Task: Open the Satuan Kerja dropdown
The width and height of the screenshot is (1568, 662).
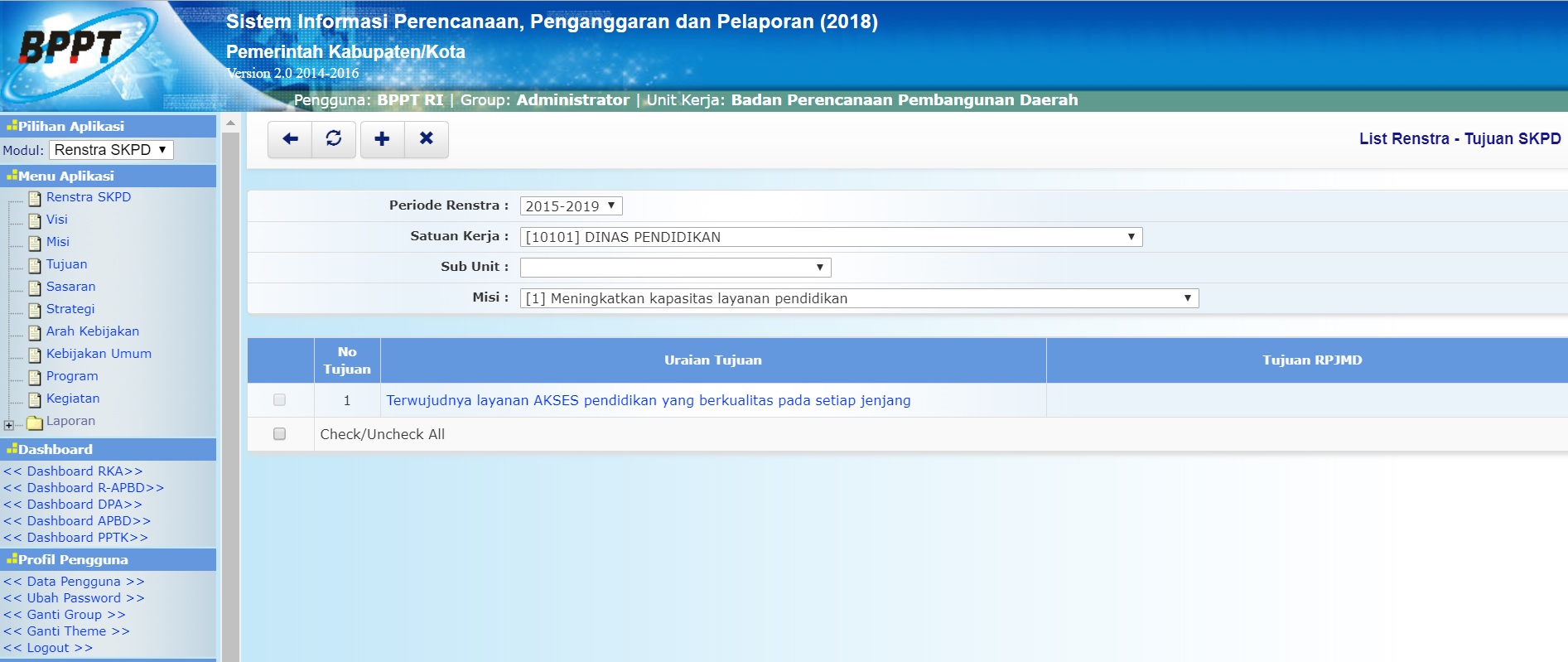Action: click(831, 237)
